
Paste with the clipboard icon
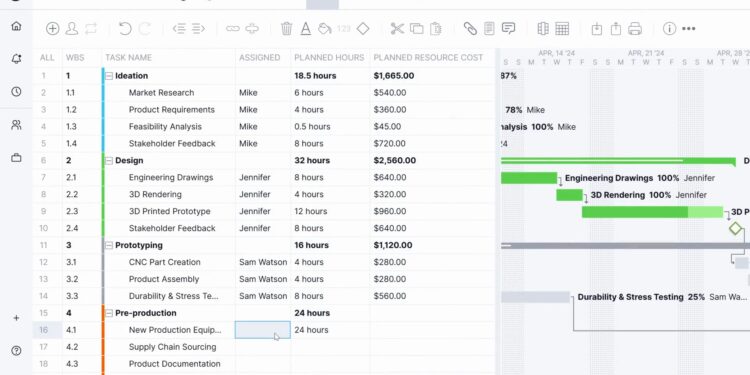[x=436, y=29]
